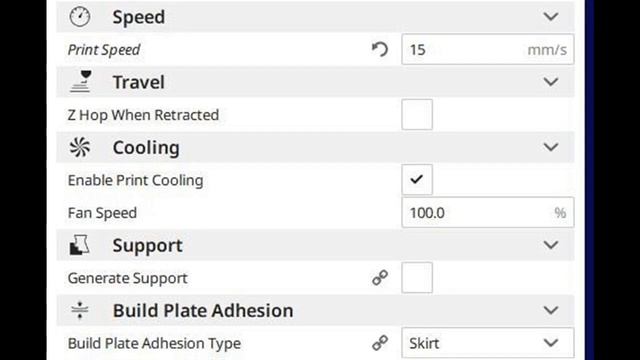The height and width of the screenshot is (360, 640).
Task: Open the Build Plate Adhesion Type dropdown
Action: 488,343
